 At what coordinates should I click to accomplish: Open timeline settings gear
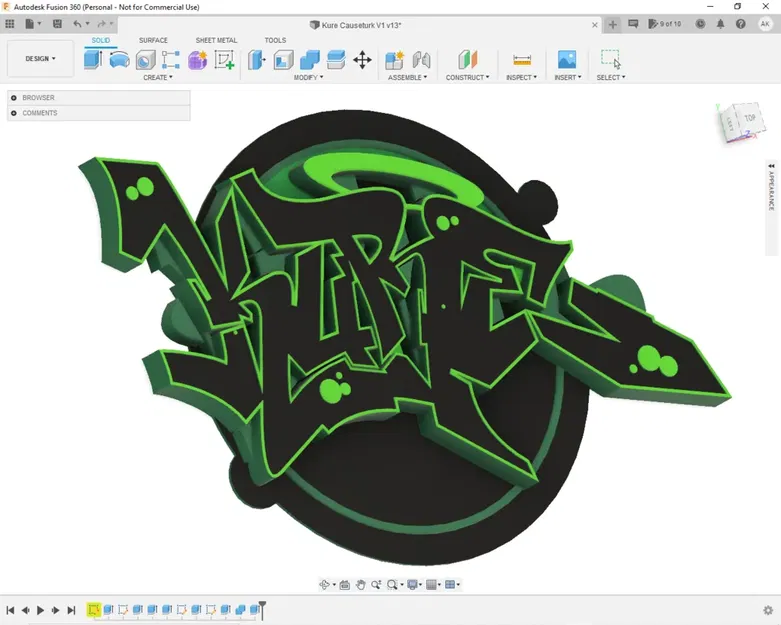tap(768, 610)
